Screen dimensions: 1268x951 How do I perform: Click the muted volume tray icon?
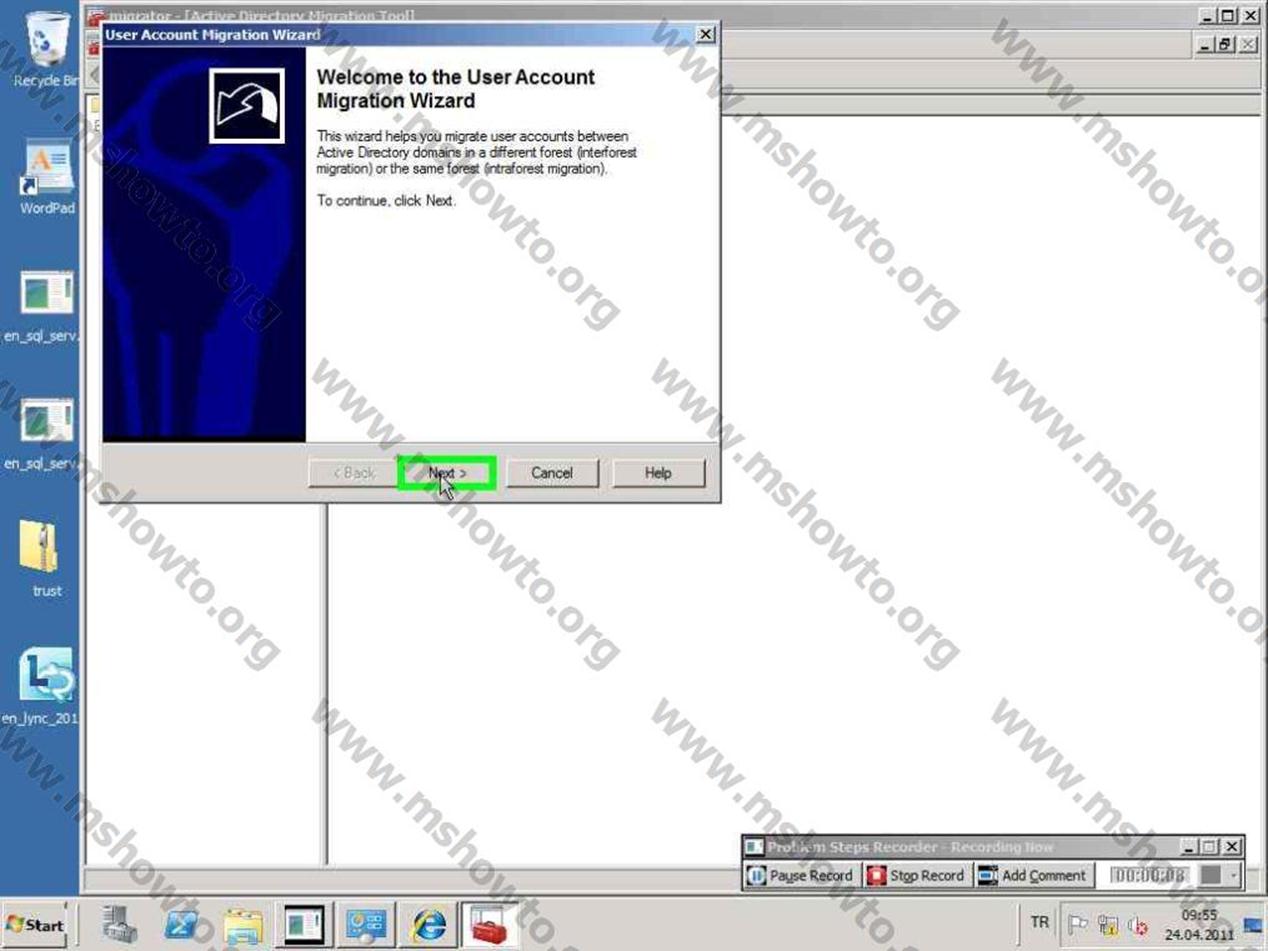(x=1136, y=925)
